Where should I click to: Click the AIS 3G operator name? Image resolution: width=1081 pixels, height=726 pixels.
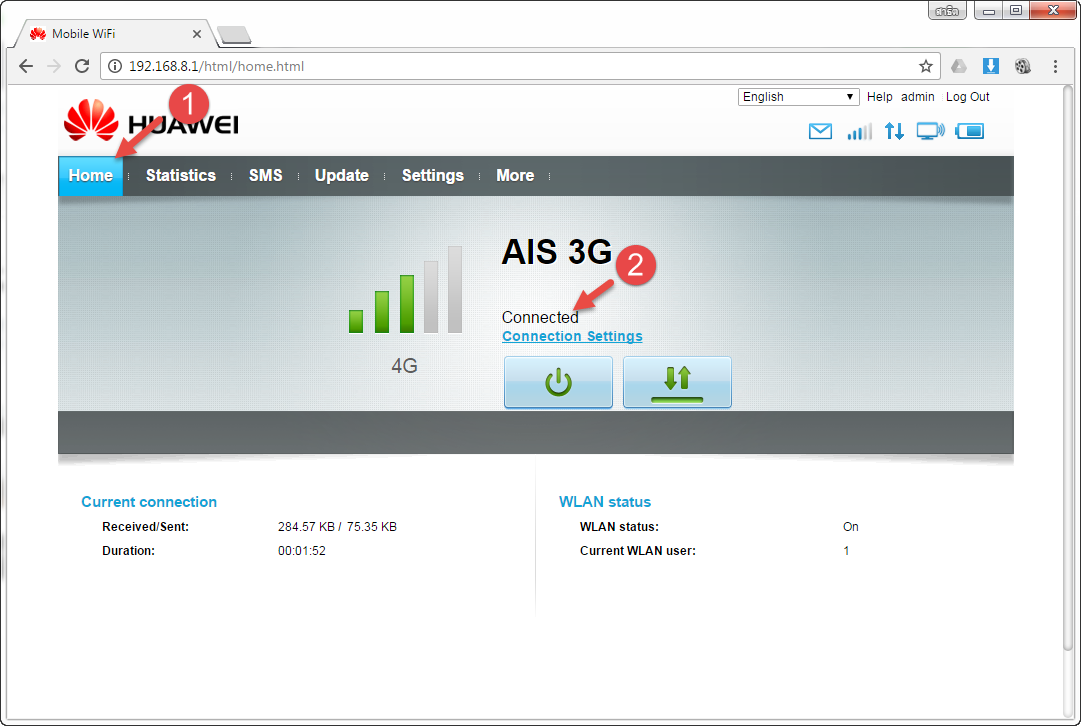[557, 252]
